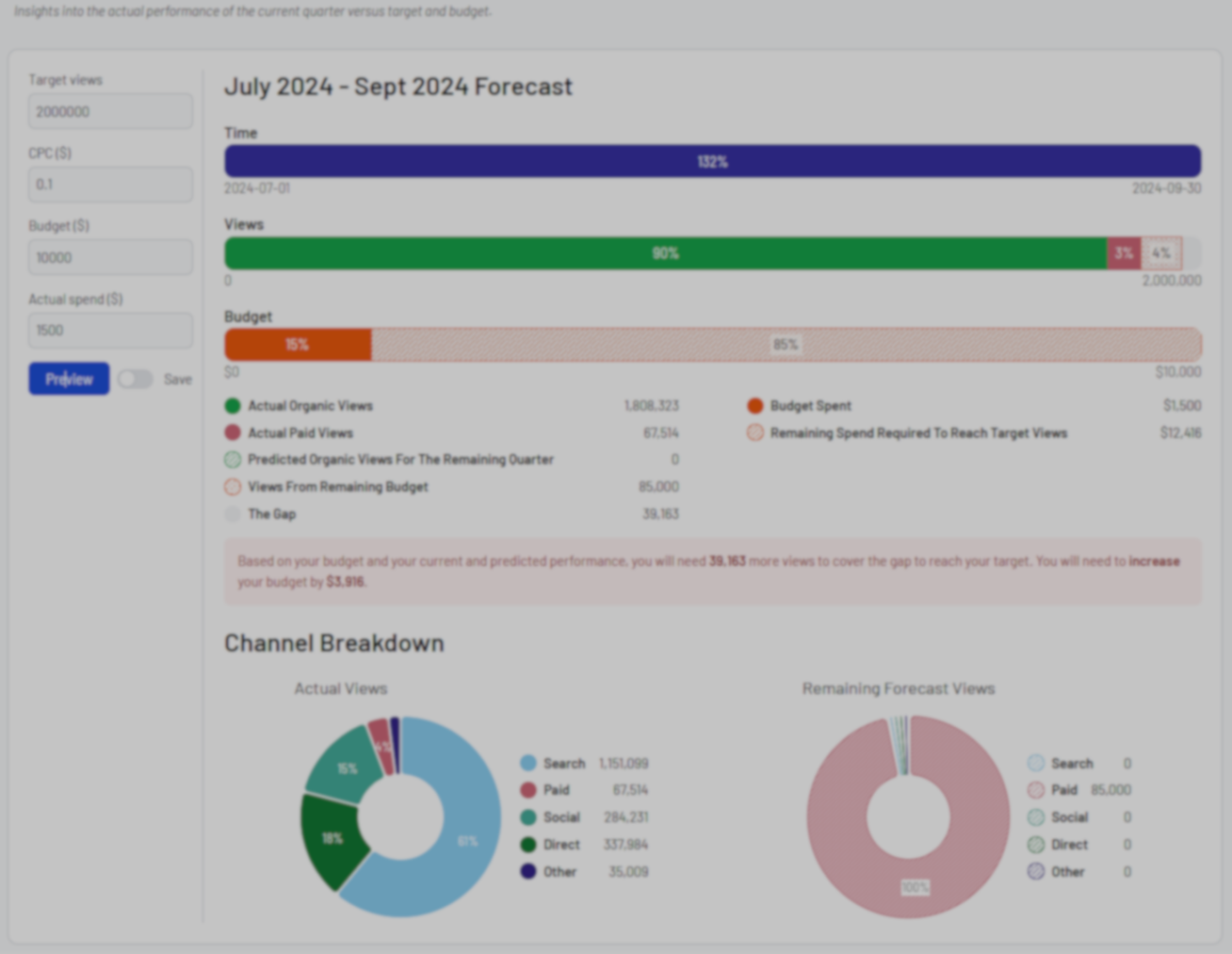Image resolution: width=1232 pixels, height=954 pixels.
Task: Click the Budget ($) input field
Action: click(110, 257)
